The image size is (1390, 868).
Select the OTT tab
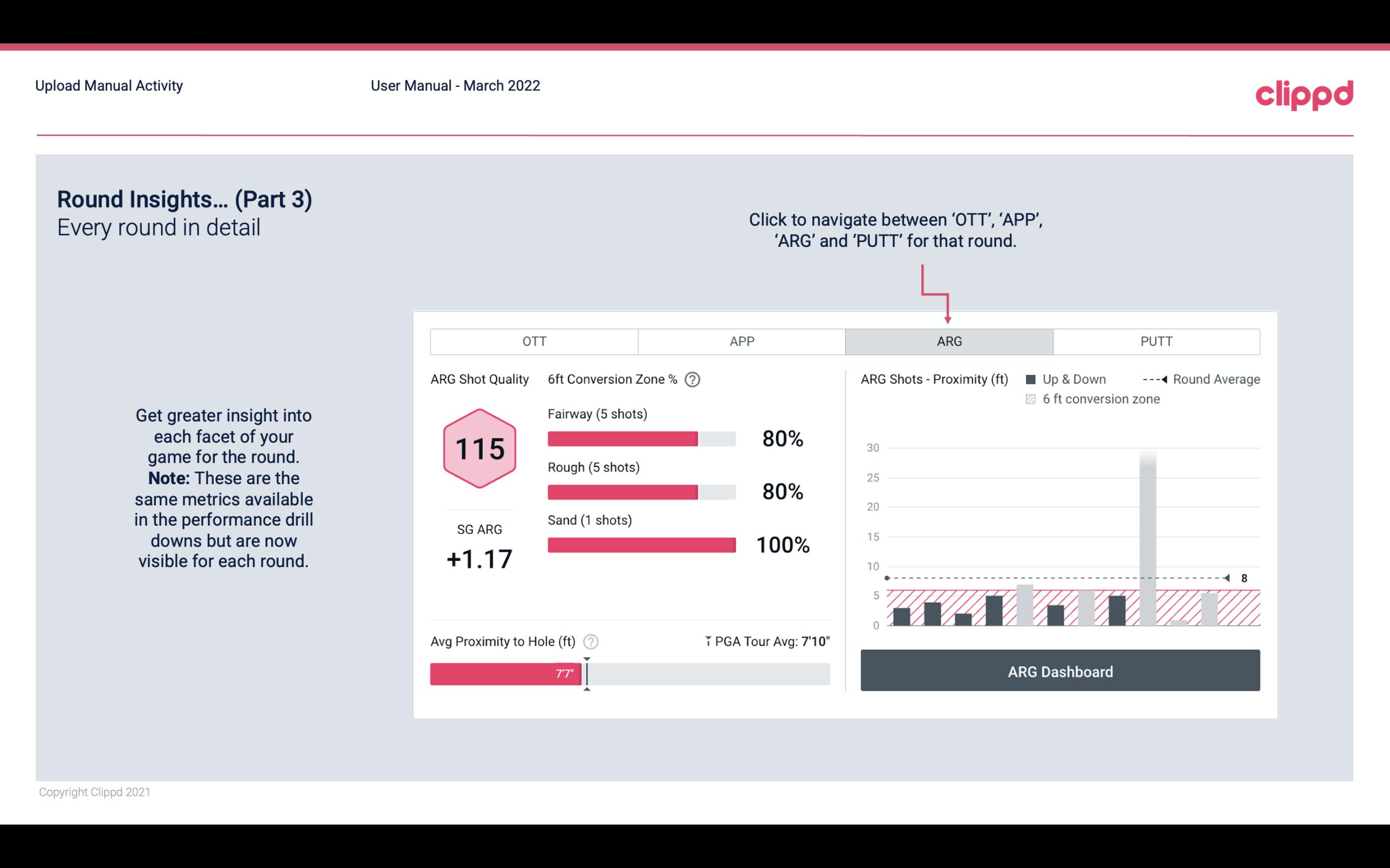point(535,342)
